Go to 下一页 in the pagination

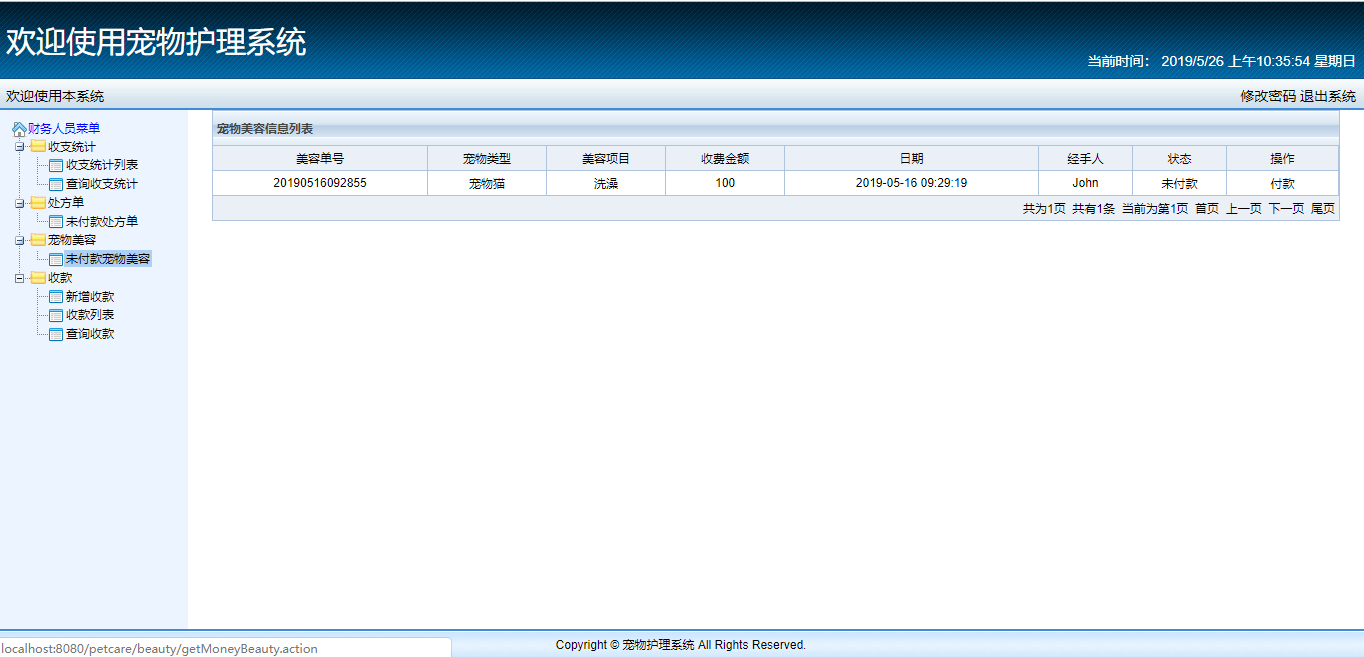pyautogui.click(x=1287, y=209)
